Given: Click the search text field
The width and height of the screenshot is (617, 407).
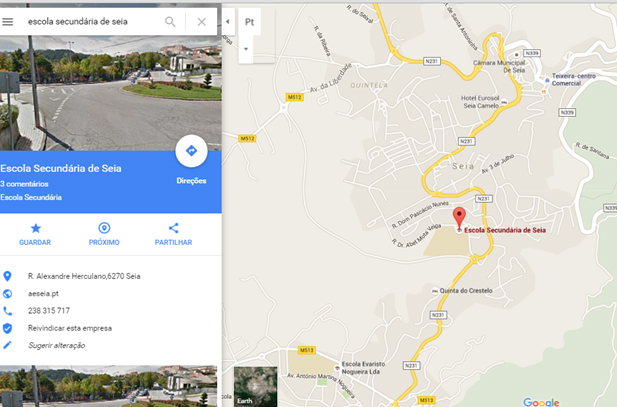Looking at the screenshot, I should tap(92, 22).
